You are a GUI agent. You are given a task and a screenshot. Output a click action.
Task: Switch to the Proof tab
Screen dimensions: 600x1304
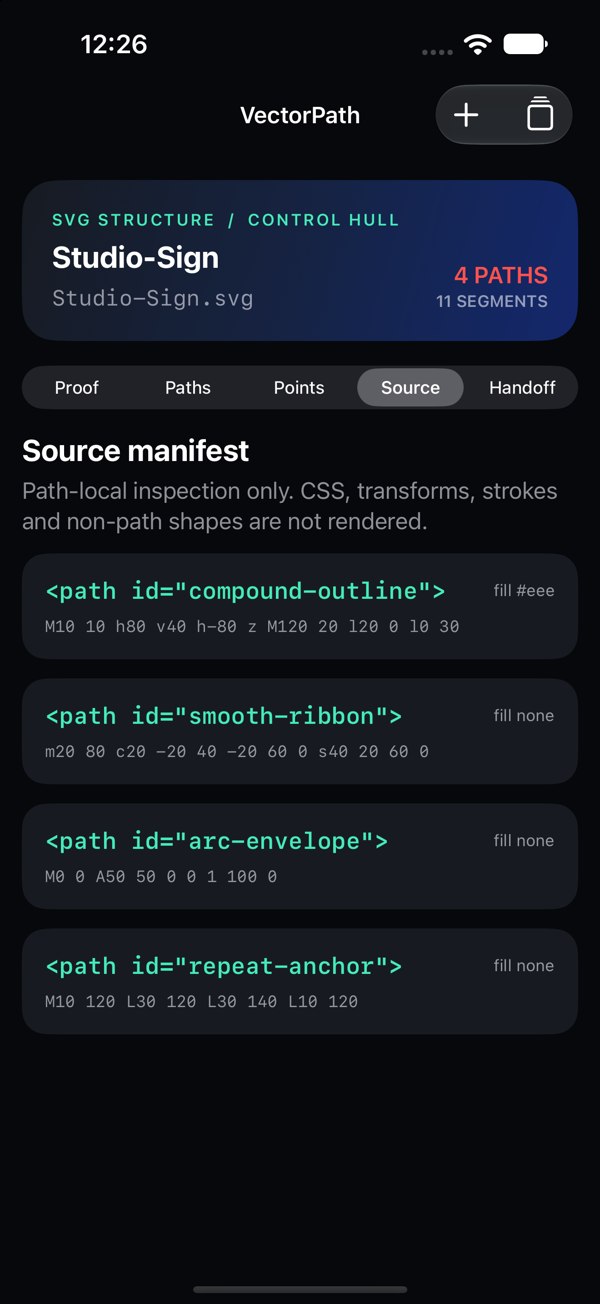click(77, 388)
